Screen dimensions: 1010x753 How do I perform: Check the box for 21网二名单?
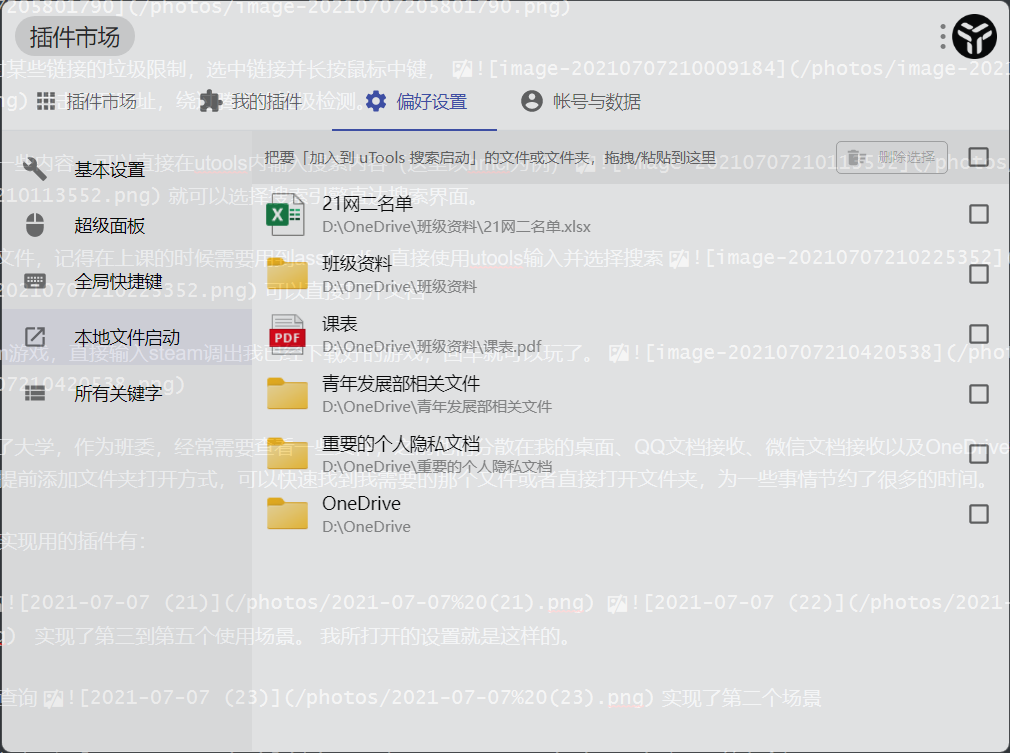click(979, 214)
